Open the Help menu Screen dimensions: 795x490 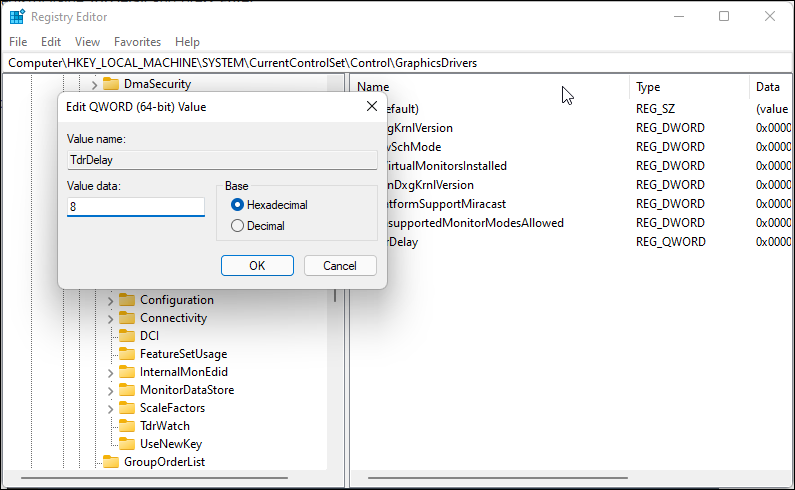point(187,42)
